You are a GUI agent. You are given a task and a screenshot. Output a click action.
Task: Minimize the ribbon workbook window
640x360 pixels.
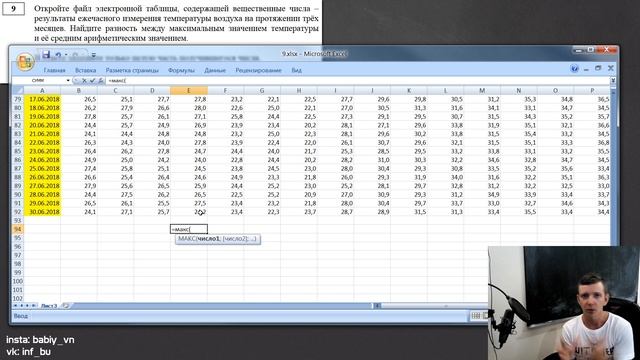pos(586,69)
